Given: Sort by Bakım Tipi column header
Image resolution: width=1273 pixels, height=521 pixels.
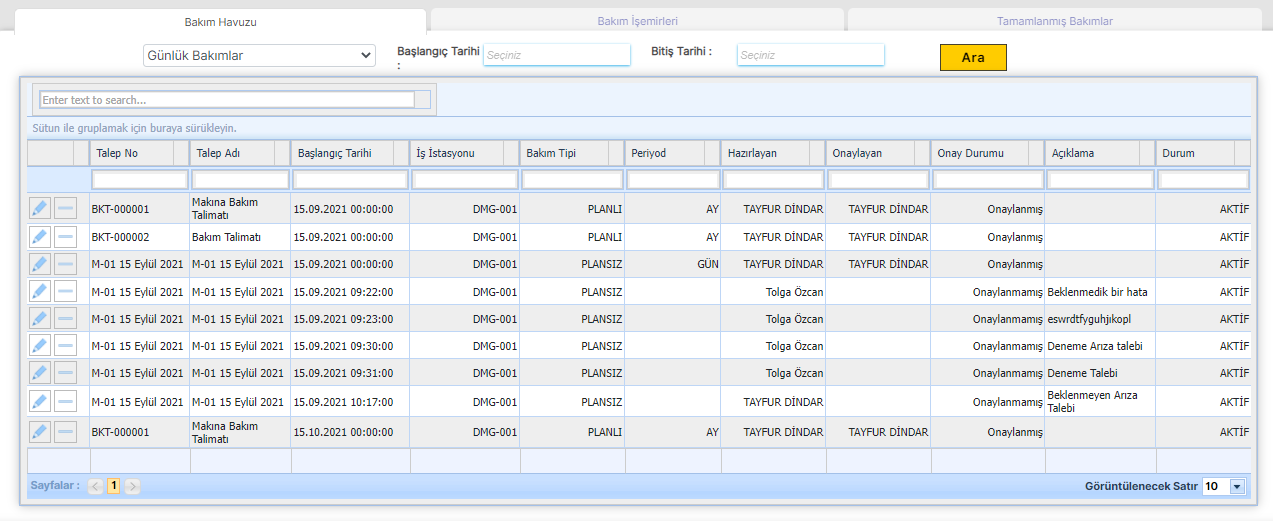Looking at the screenshot, I should 573,153.
